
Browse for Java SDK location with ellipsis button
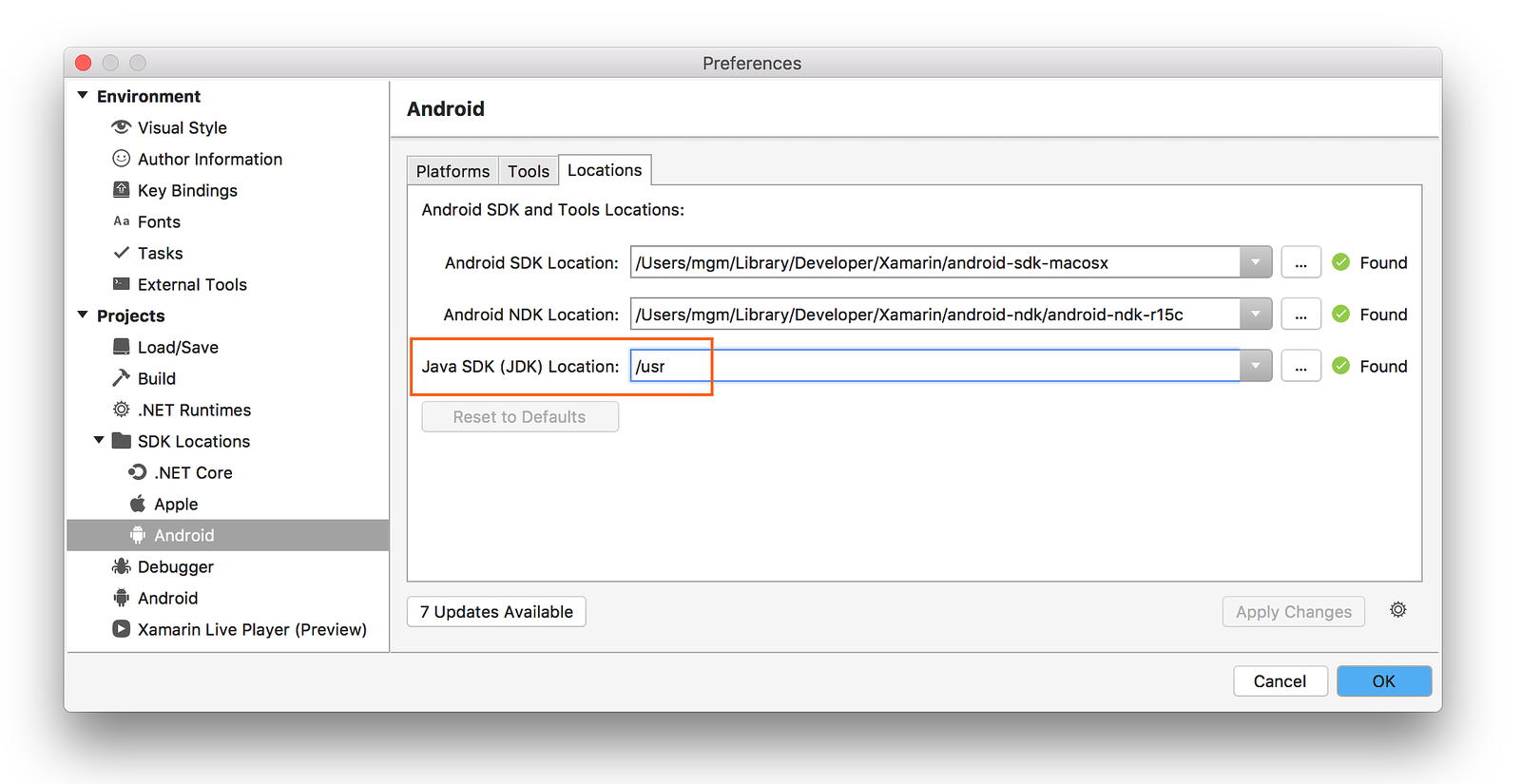tap(1300, 366)
